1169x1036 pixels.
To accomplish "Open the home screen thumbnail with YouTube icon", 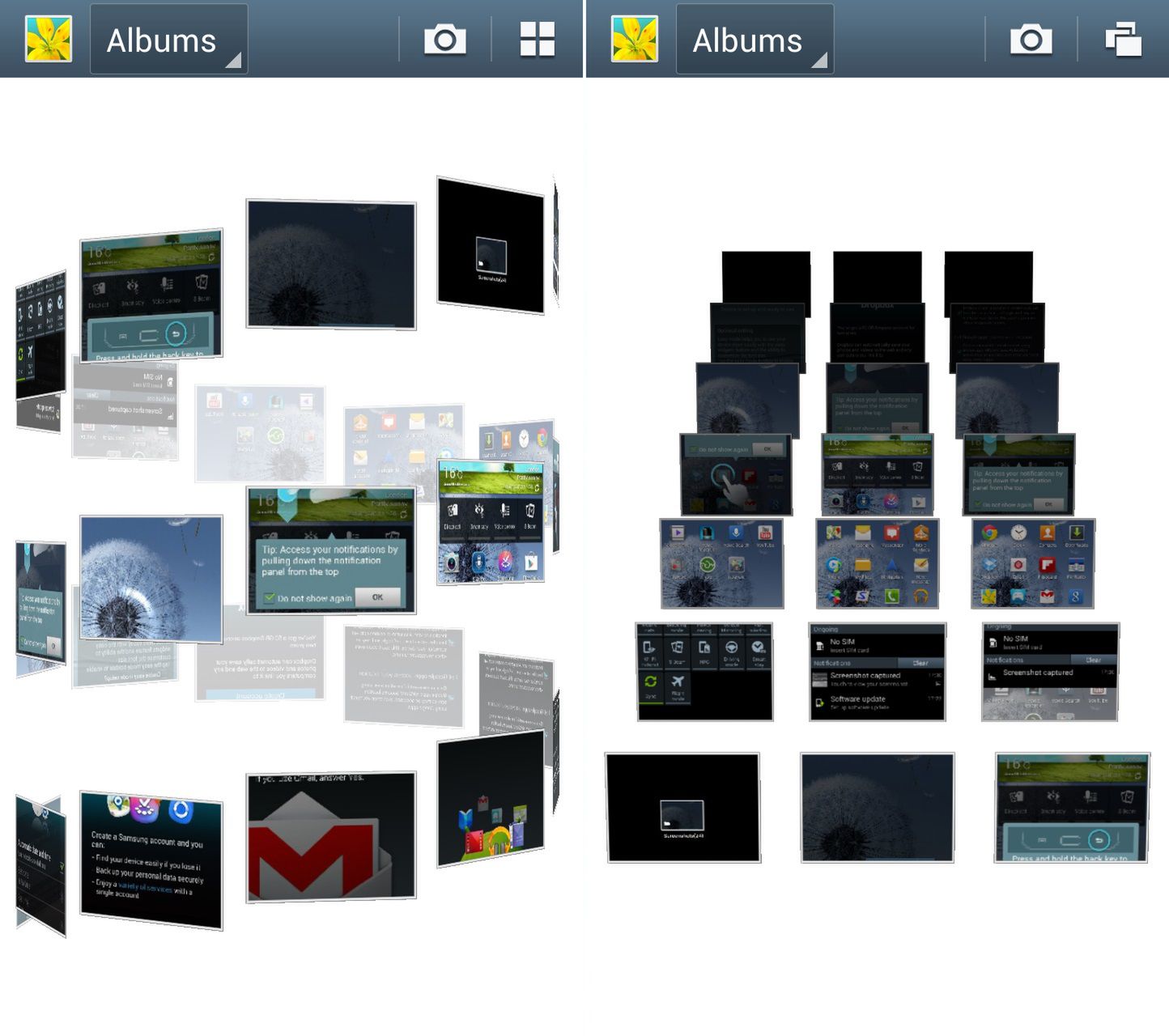I will click(x=722, y=564).
